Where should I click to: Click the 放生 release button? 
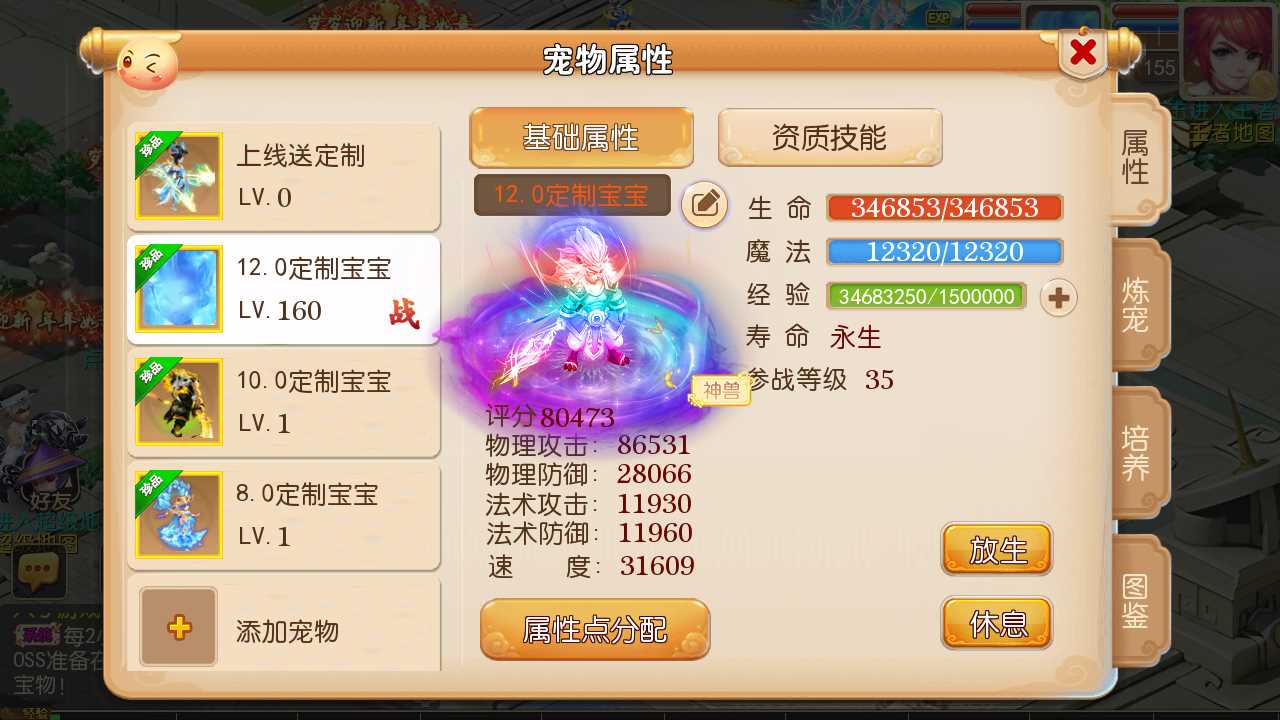(997, 549)
